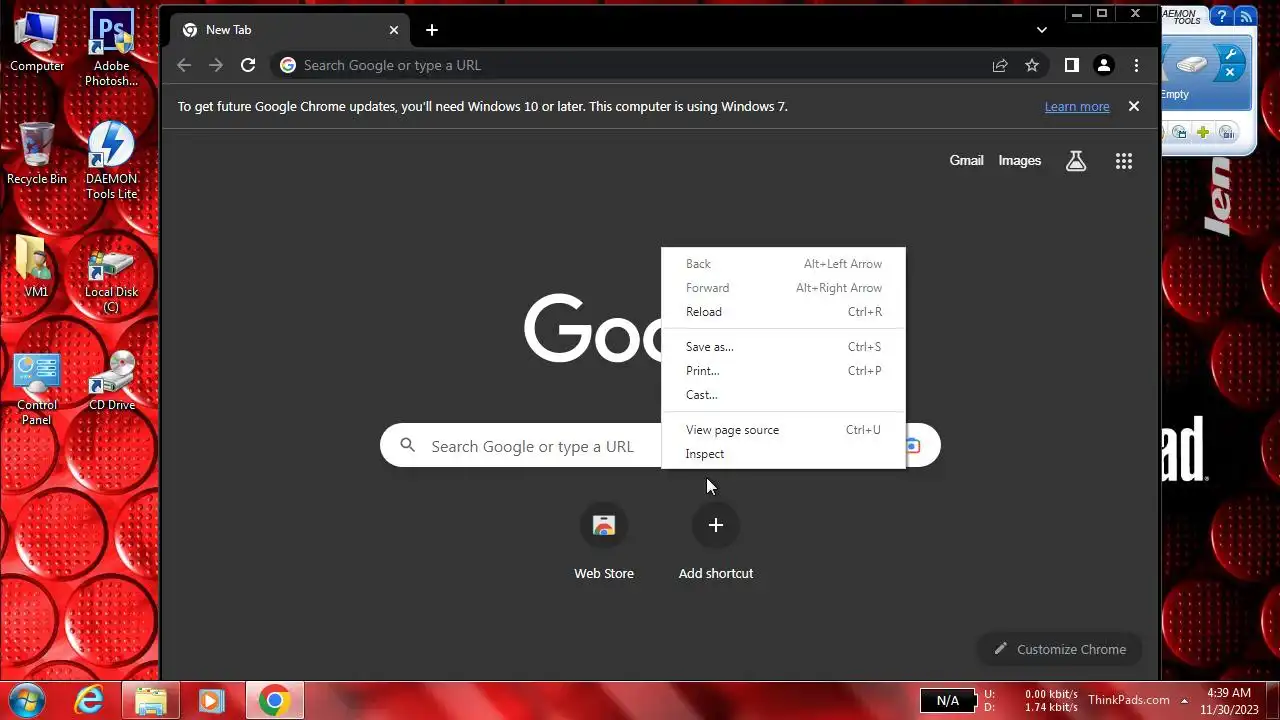Select Inspect in the context menu
The height and width of the screenshot is (720, 1280).
click(x=783, y=454)
